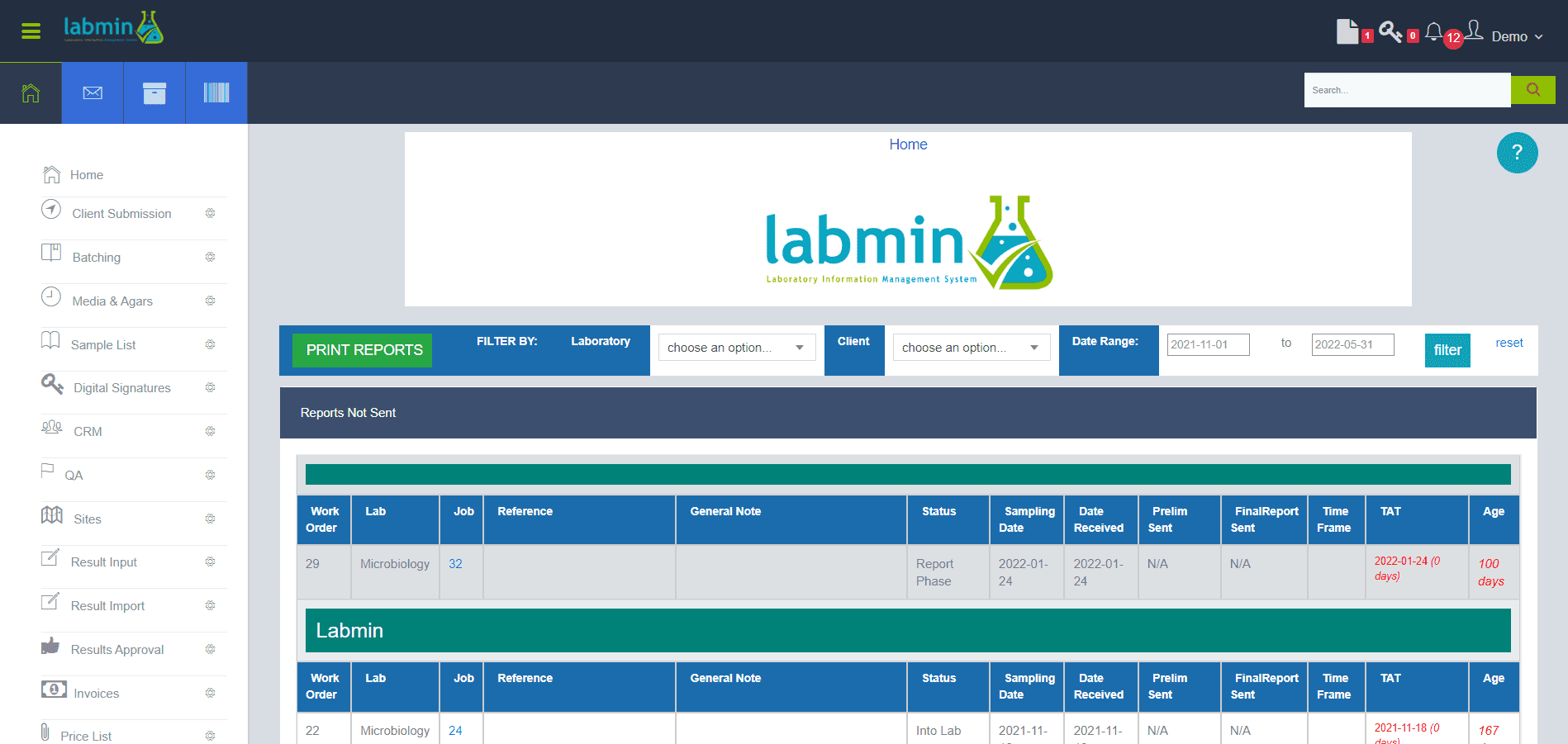Image resolution: width=1568 pixels, height=744 pixels.
Task: Click the start date field 2021-11-01
Action: [x=1208, y=344]
